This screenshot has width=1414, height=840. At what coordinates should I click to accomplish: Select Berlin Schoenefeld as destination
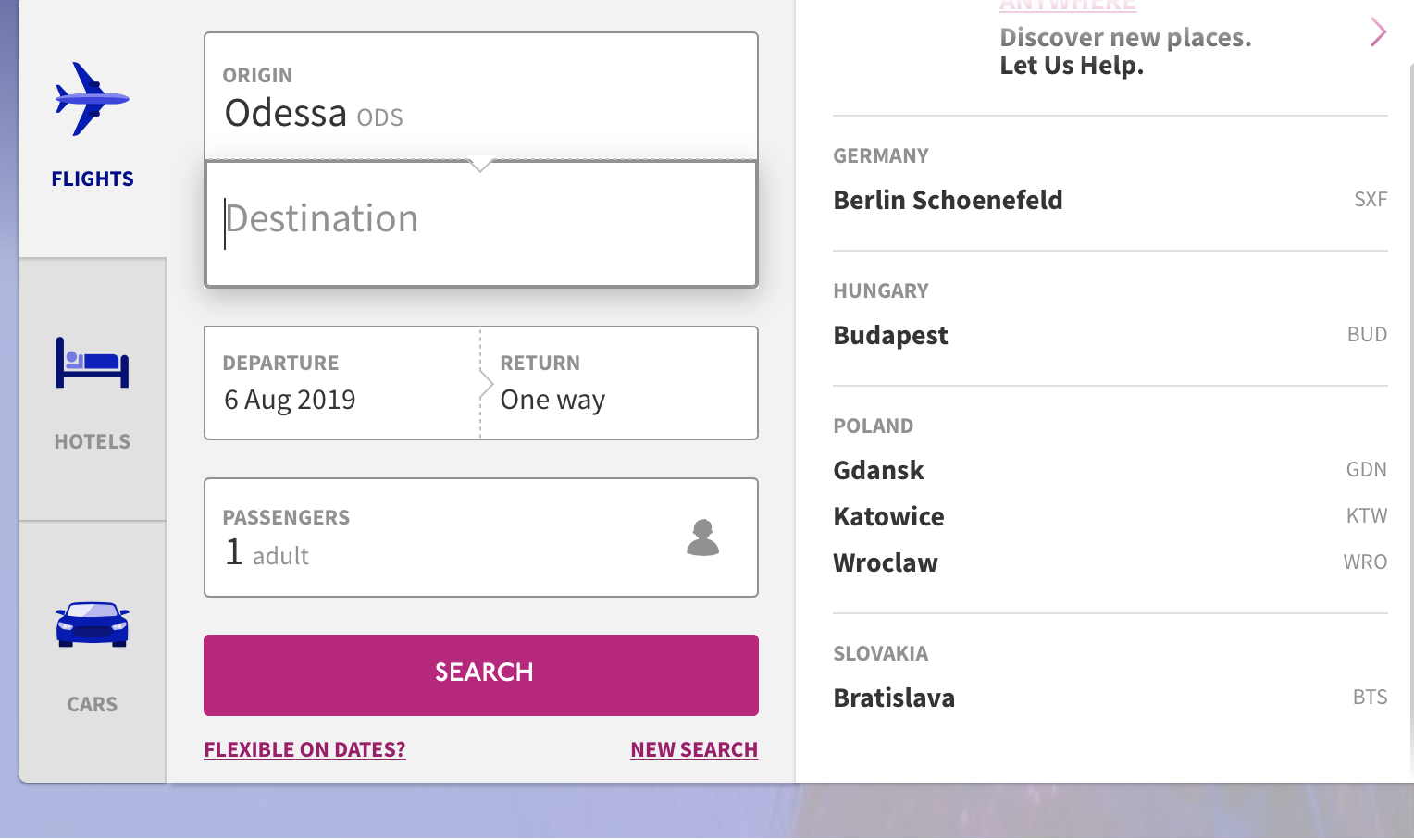948,200
